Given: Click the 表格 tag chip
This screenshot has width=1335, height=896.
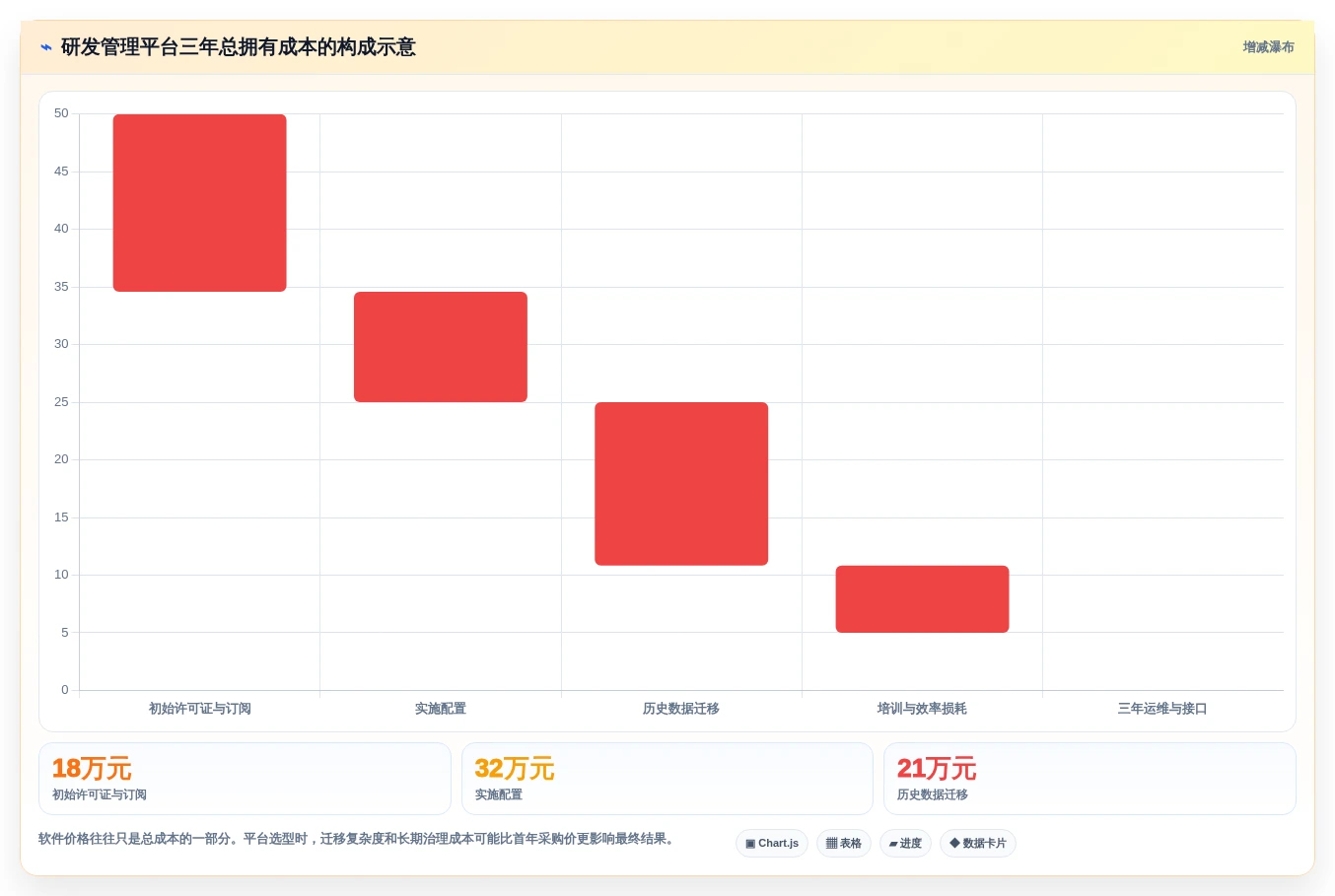Looking at the screenshot, I should point(844,844).
